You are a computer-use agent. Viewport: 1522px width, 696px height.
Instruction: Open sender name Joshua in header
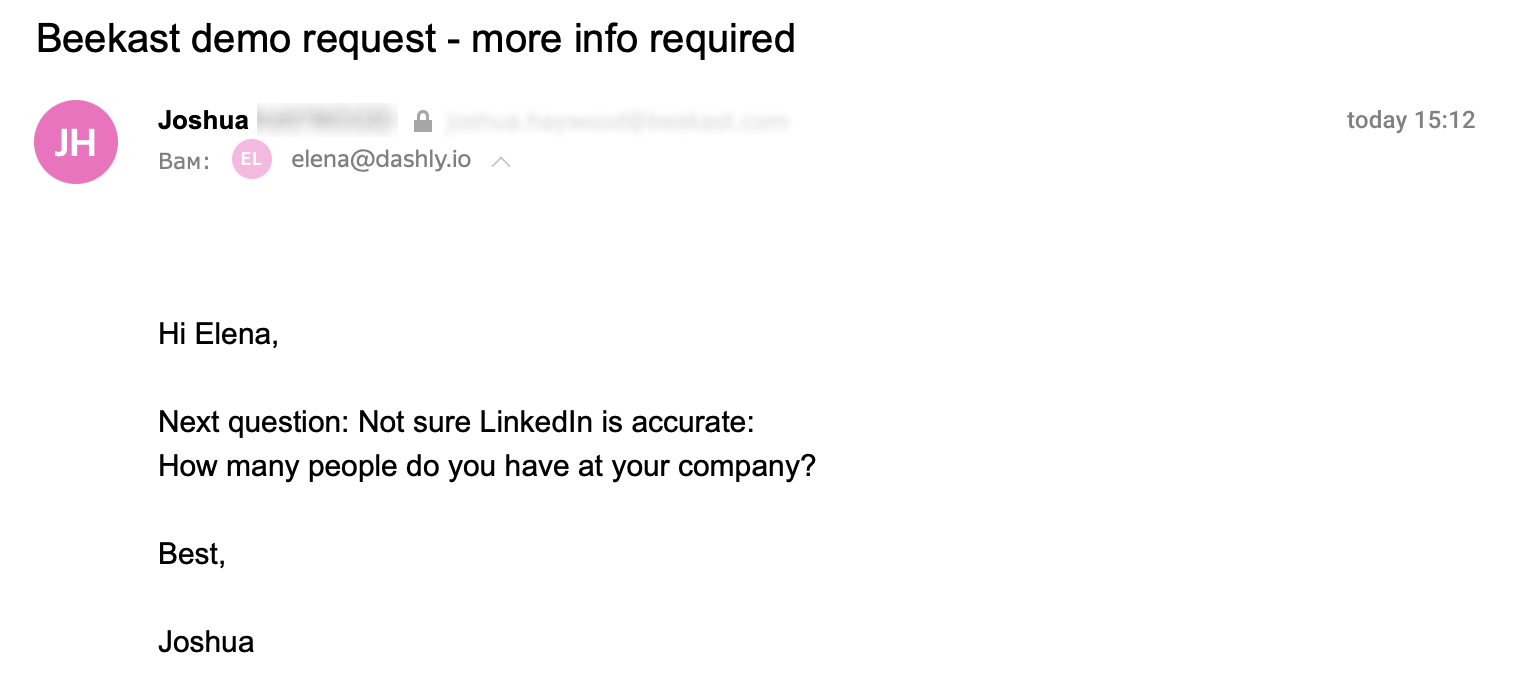[x=203, y=121]
